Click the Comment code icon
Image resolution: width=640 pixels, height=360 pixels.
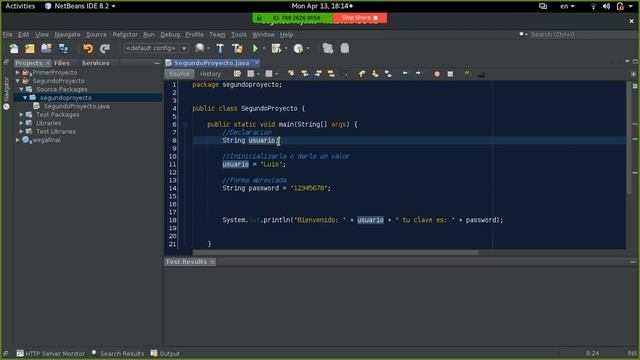(467, 74)
